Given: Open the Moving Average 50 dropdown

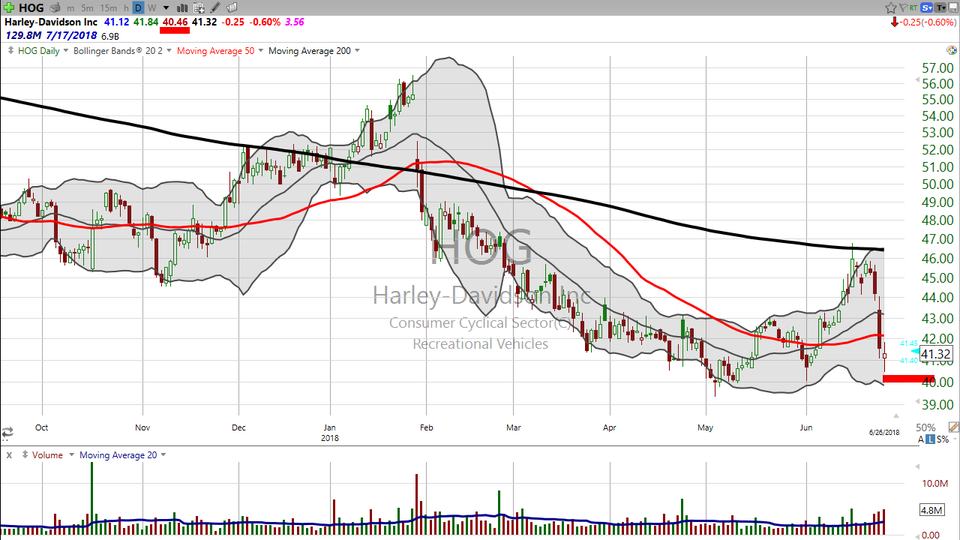Looking at the screenshot, I should point(219,50).
